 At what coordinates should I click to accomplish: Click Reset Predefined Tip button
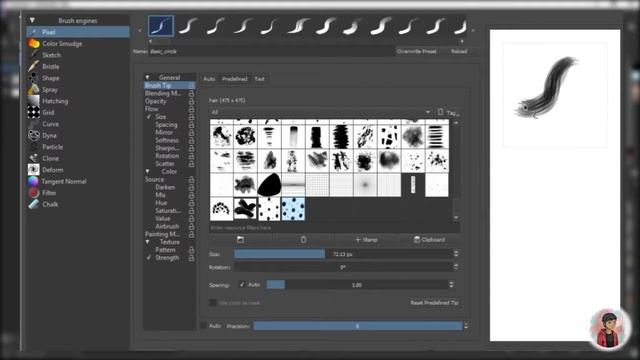pyautogui.click(x=434, y=303)
